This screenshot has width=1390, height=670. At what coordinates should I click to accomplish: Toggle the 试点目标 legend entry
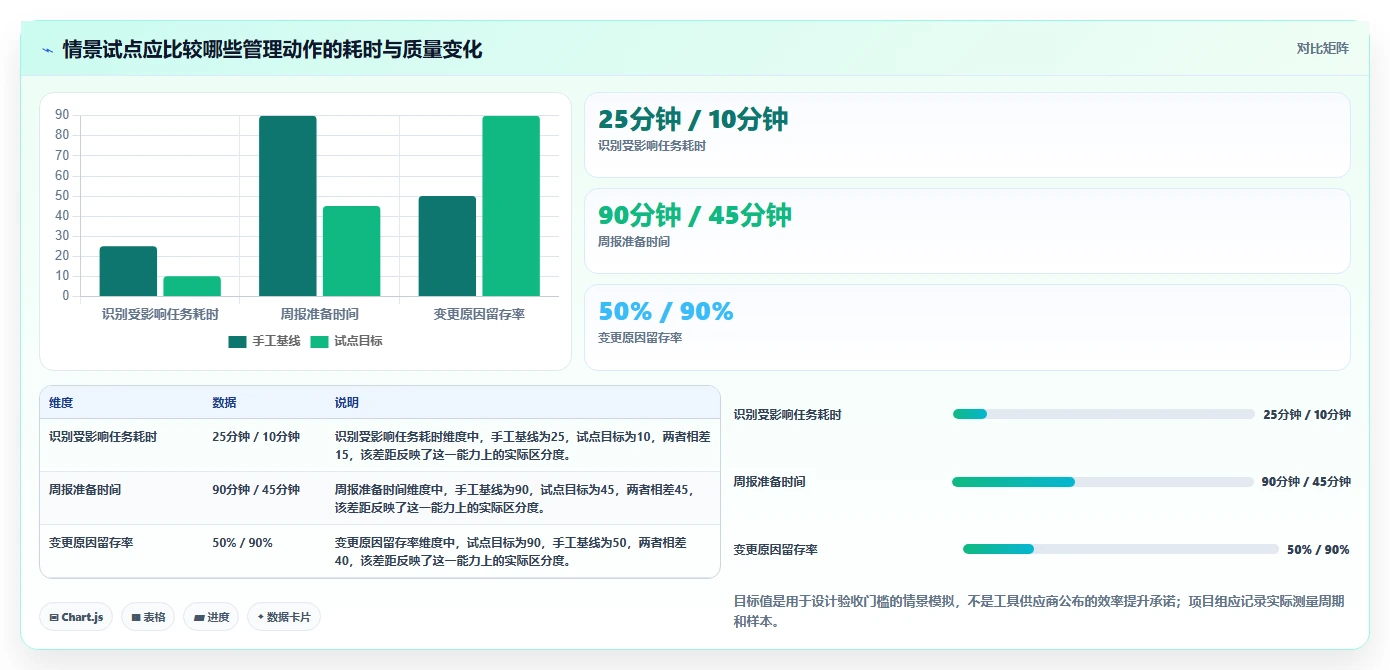click(346, 341)
